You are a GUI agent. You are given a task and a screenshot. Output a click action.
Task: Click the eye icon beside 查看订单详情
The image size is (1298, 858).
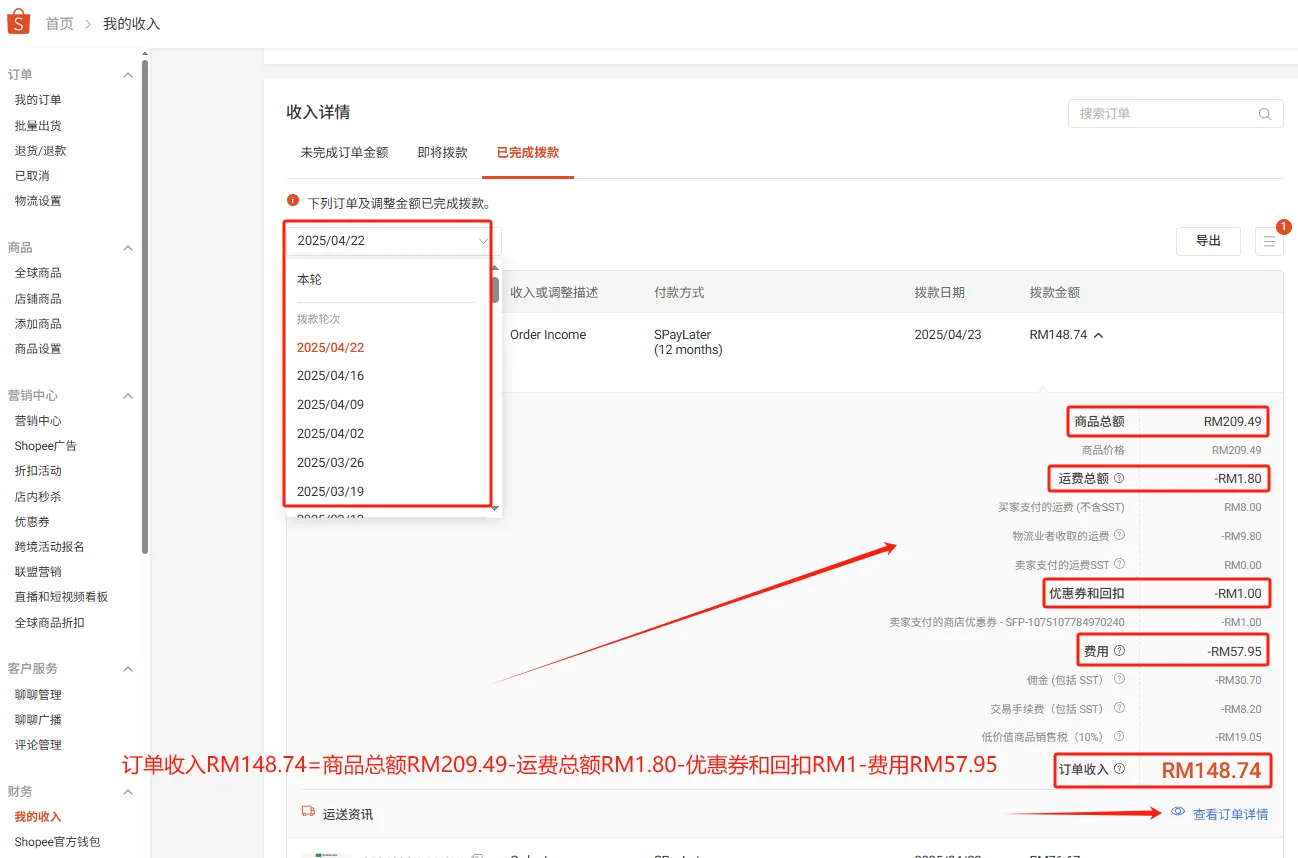click(1178, 813)
